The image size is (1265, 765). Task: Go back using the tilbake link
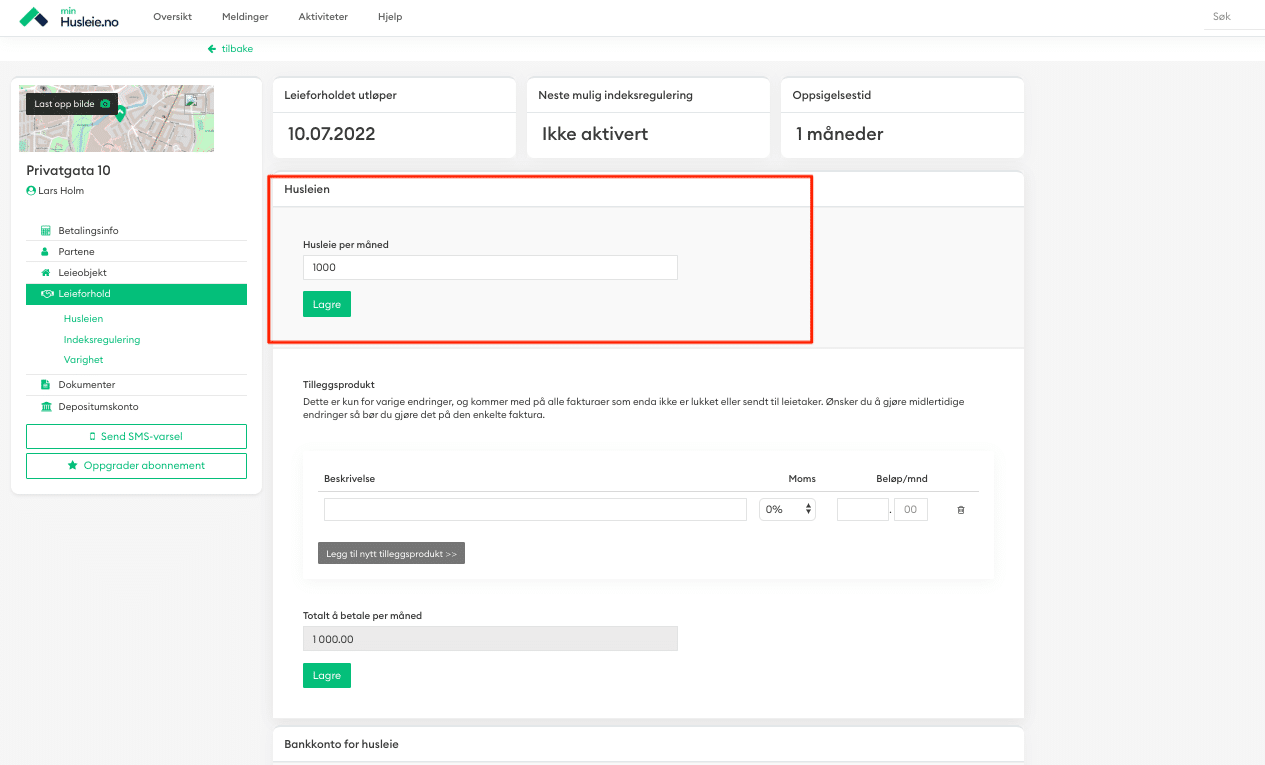[230, 48]
